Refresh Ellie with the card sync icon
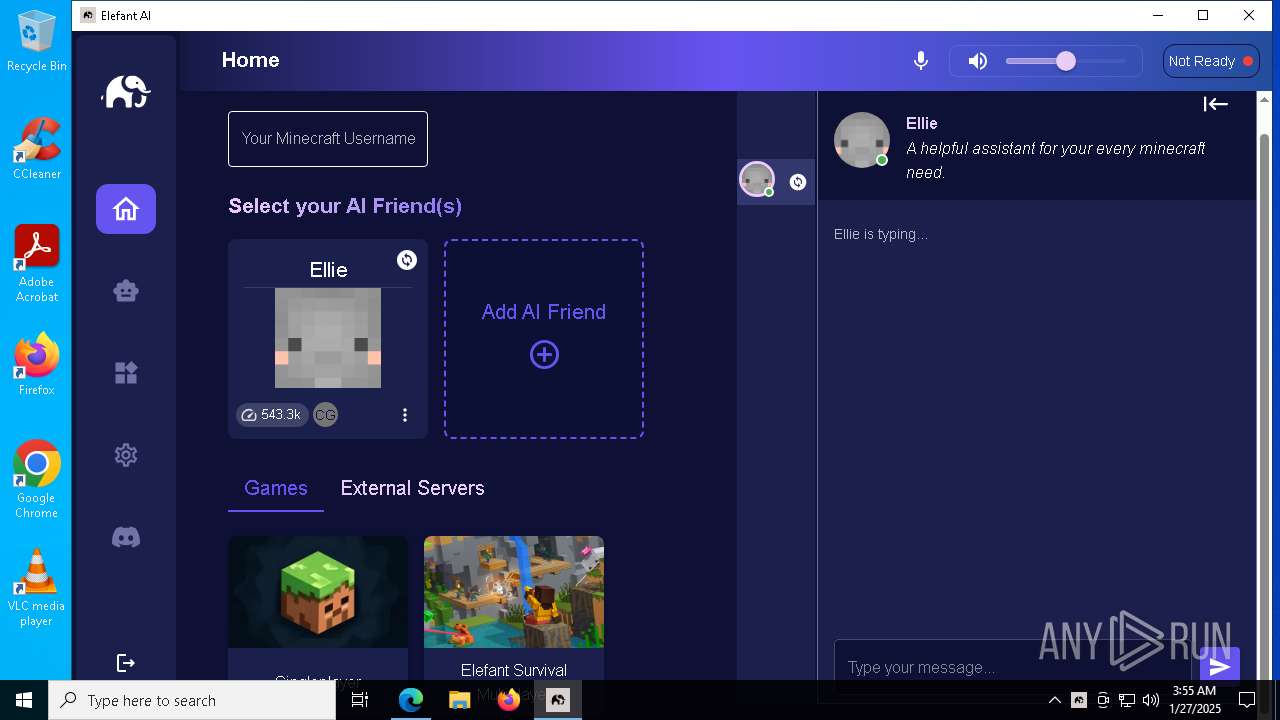1280x720 pixels. [x=407, y=260]
